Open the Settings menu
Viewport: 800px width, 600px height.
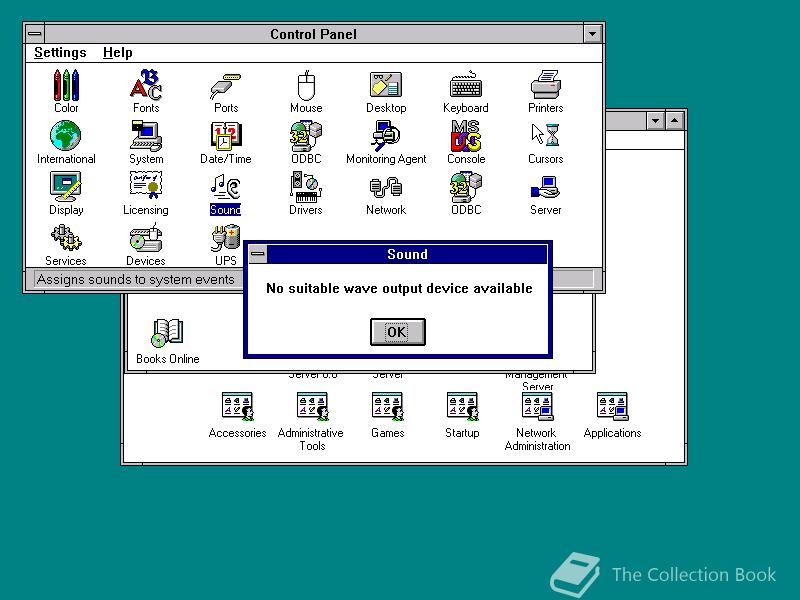click(60, 53)
